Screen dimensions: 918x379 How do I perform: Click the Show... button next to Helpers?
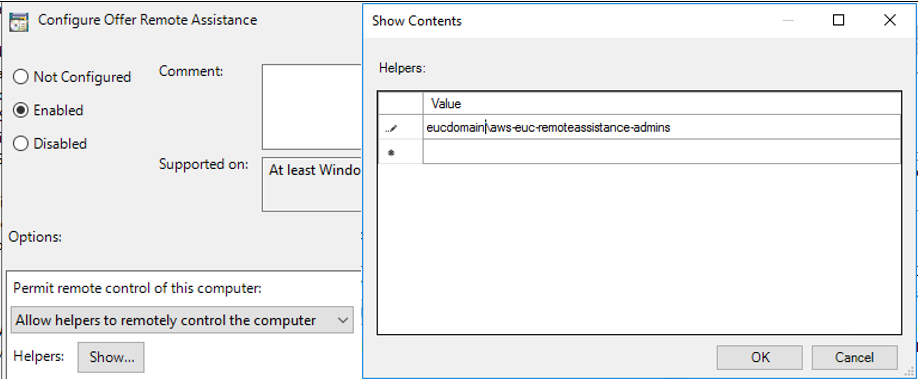click(x=111, y=357)
